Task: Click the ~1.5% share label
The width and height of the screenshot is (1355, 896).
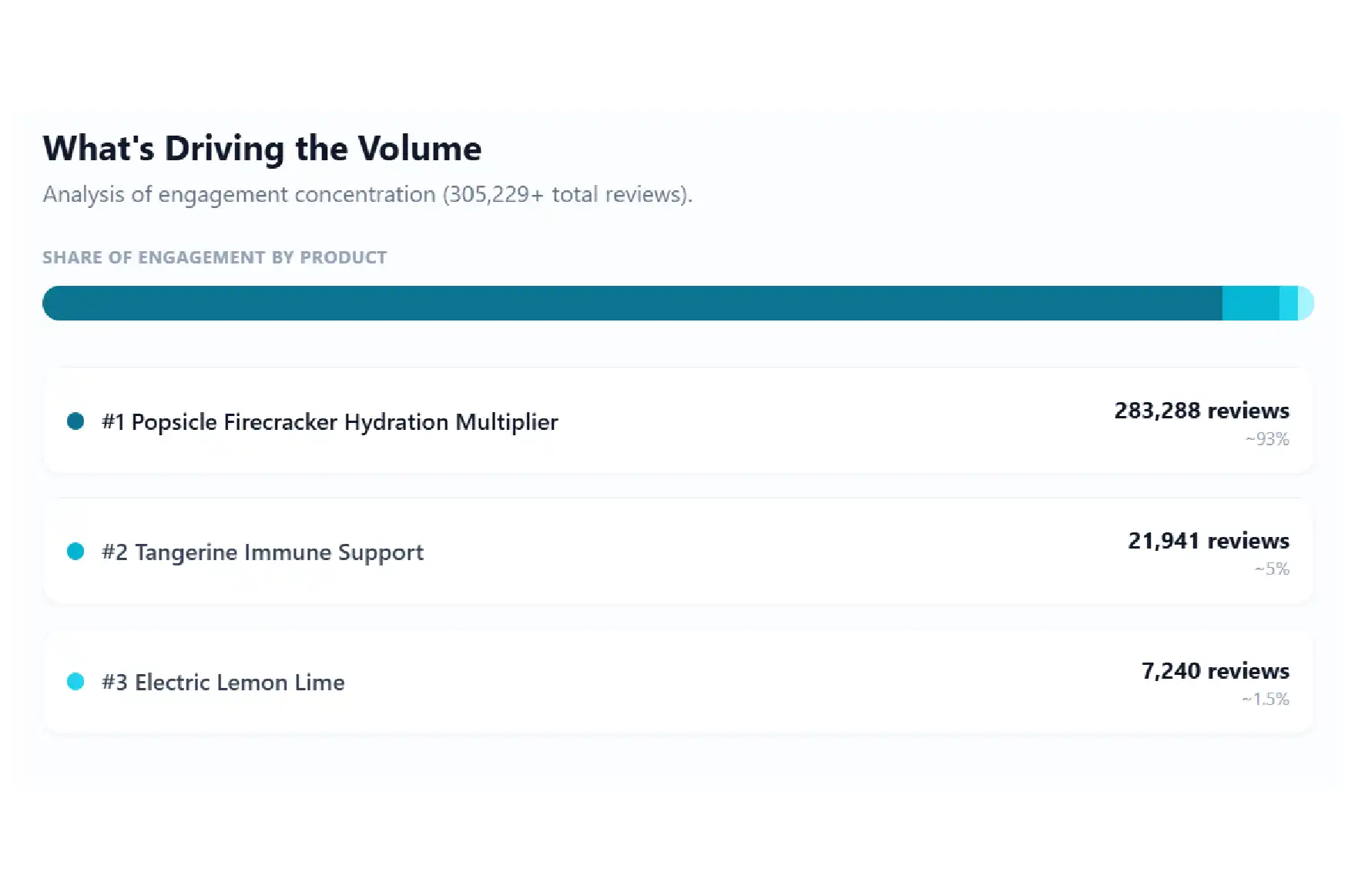Action: (1265, 700)
